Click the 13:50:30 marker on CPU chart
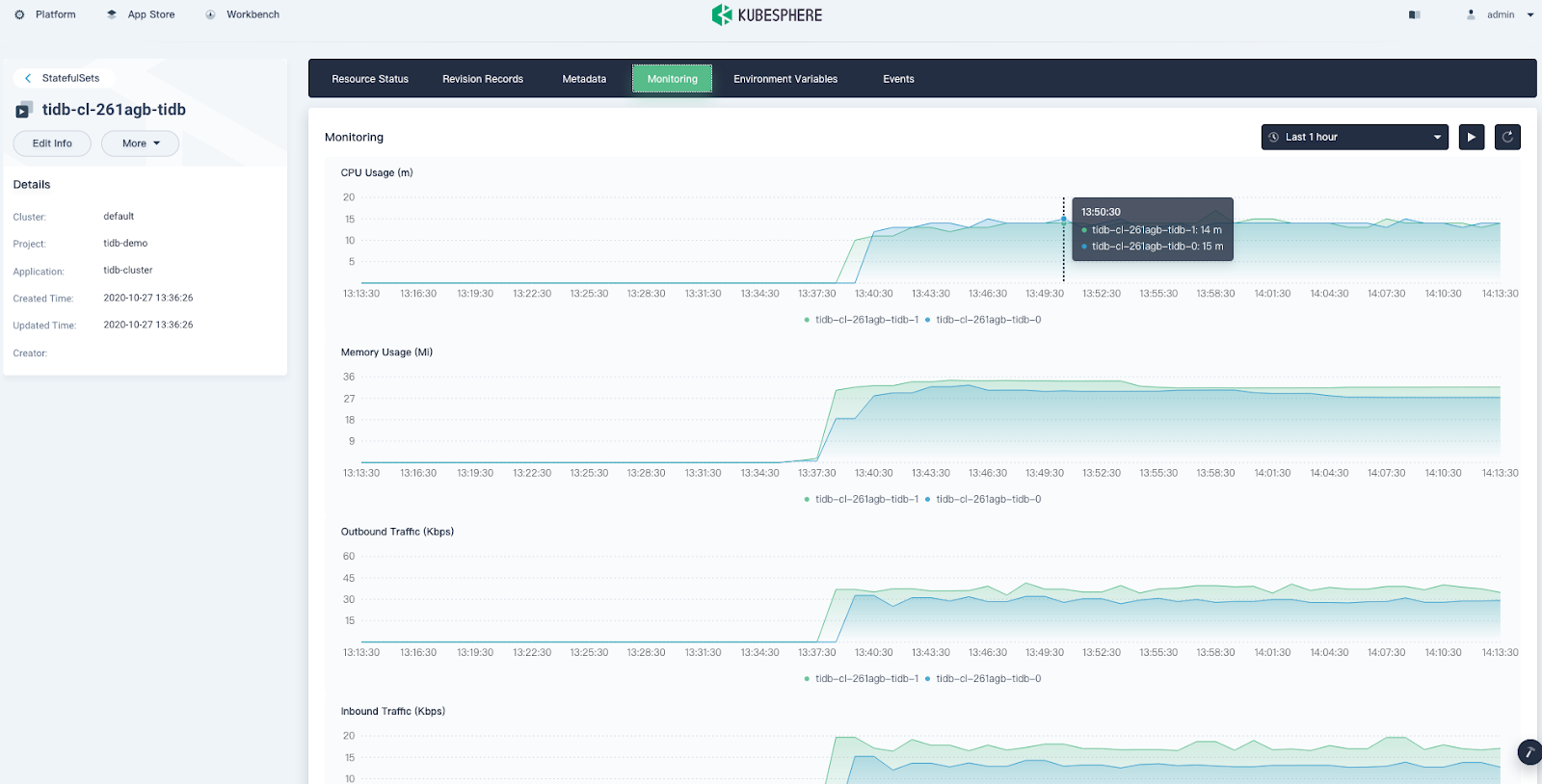 click(1064, 220)
